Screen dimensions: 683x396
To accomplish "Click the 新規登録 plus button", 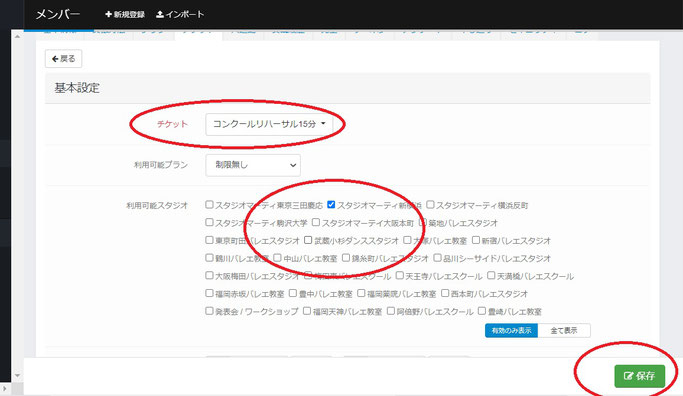I will pyautogui.click(x=125, y=14).
